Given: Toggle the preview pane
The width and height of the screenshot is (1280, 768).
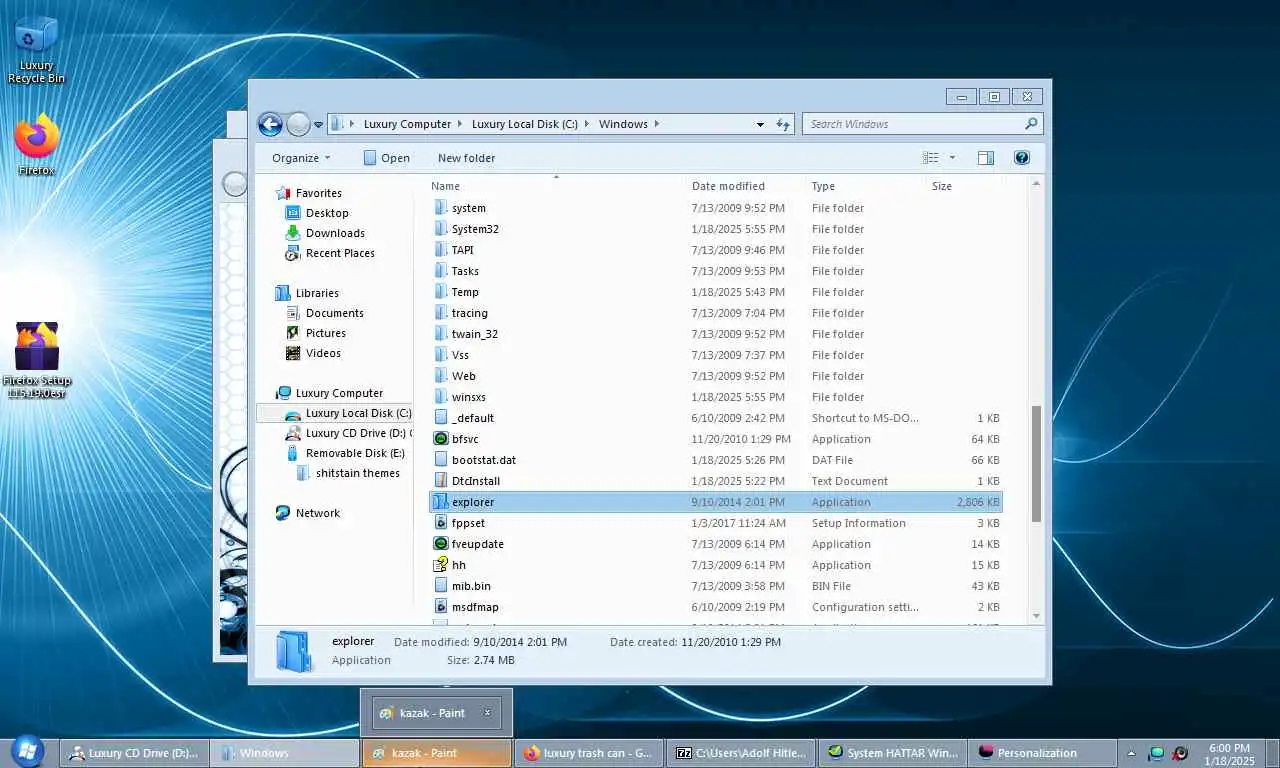Looking at the screenshot, I should point(986,158).
